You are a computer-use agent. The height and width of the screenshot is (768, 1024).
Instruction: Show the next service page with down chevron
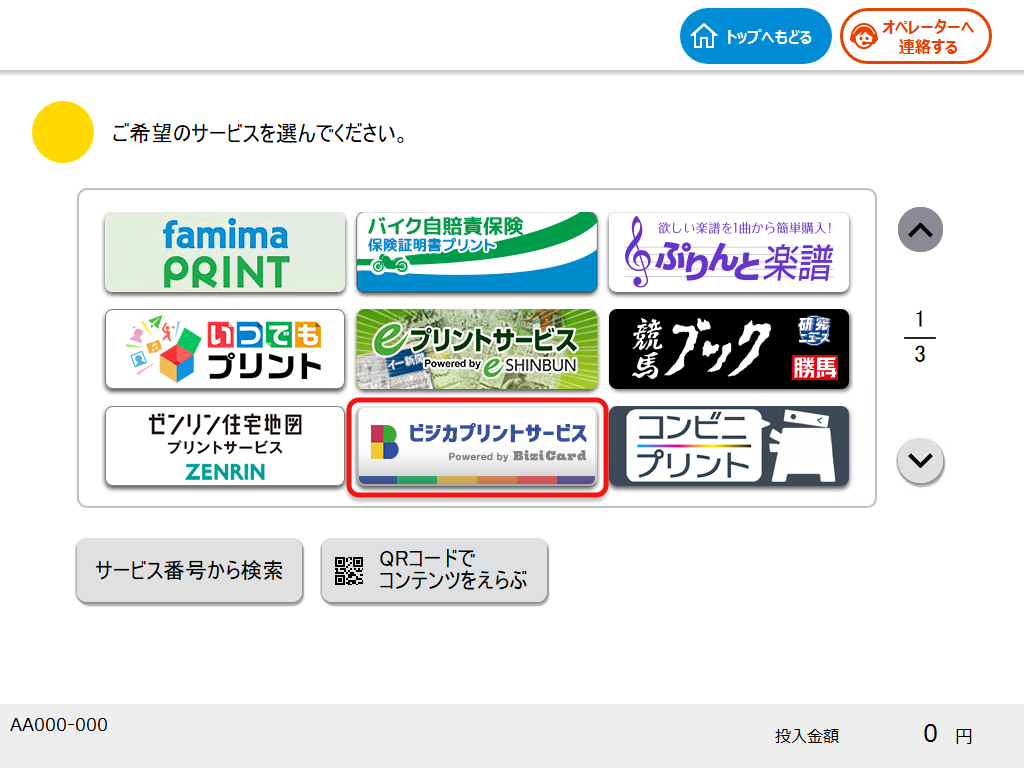pyautogui.click(x=919, y=461)
